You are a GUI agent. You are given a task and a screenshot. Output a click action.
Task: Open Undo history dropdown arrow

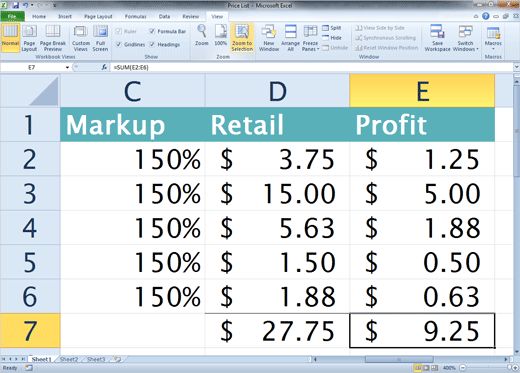tap(32, 5)
